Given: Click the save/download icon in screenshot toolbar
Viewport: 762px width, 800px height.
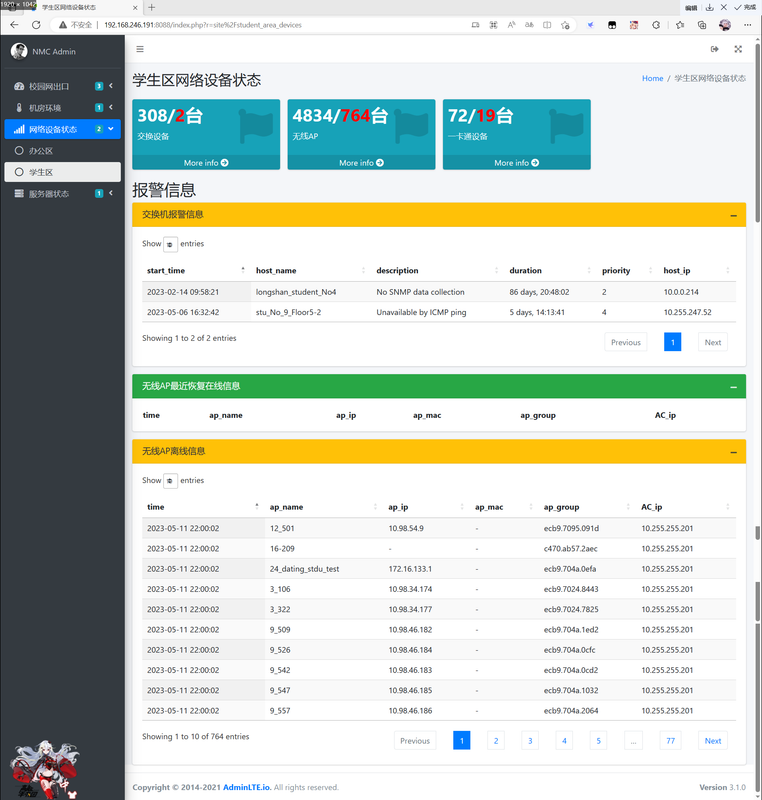Looking at the screenshot, I should pyautogui.click(x=709, y=7).
